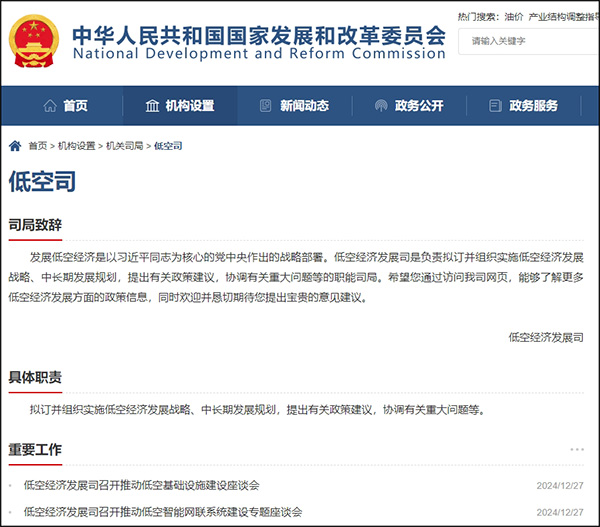This screenshot has width=600, height=527.
Task: Click 首页 in the breadcrumb
Action: pyautogui.click(x=38, y=146)
